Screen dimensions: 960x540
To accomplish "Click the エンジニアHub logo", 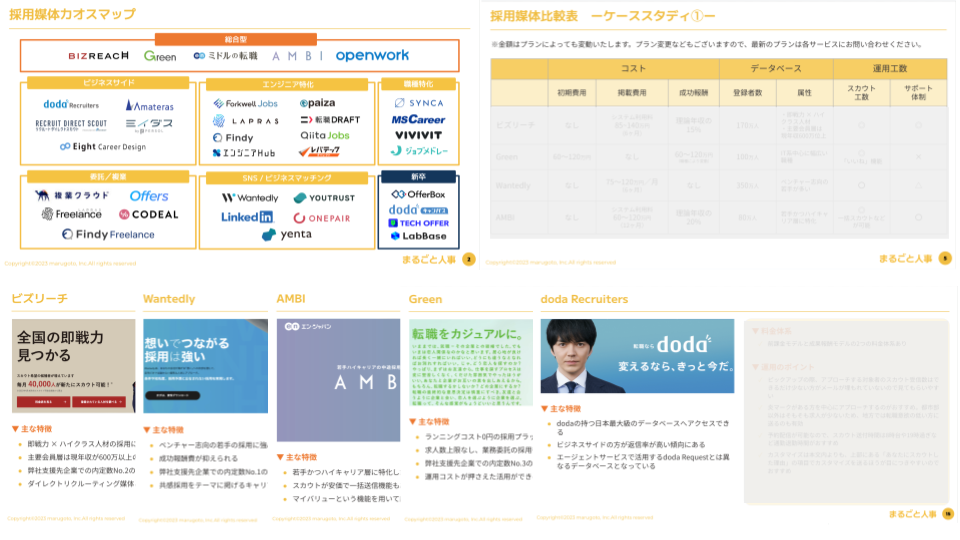I will pos(244,152).
